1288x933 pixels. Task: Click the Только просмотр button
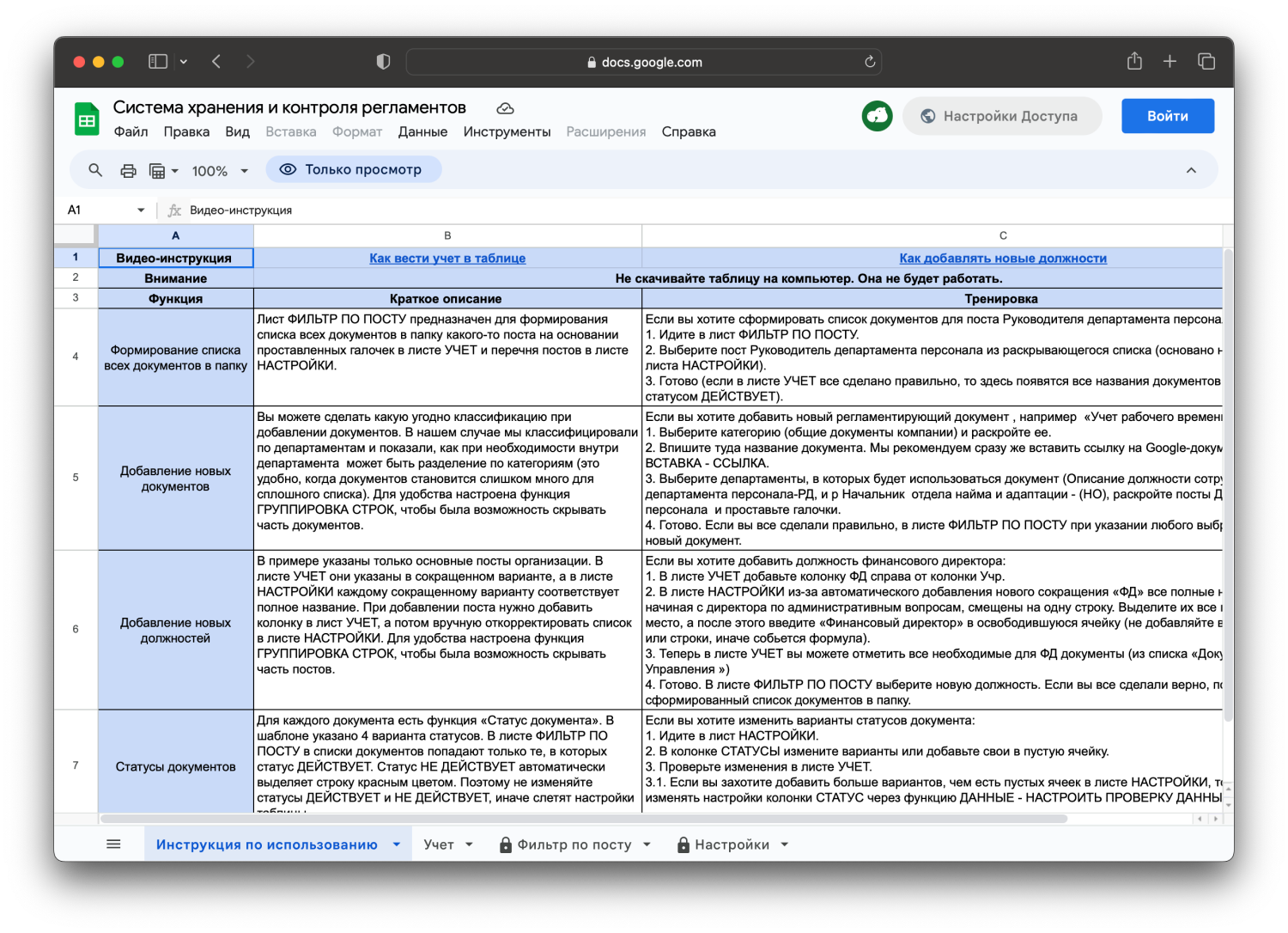354,170
